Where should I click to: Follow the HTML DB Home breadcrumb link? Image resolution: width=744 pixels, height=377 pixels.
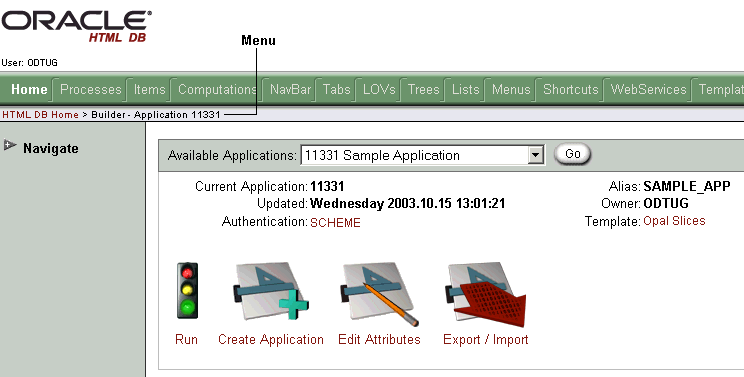(40, 115)
